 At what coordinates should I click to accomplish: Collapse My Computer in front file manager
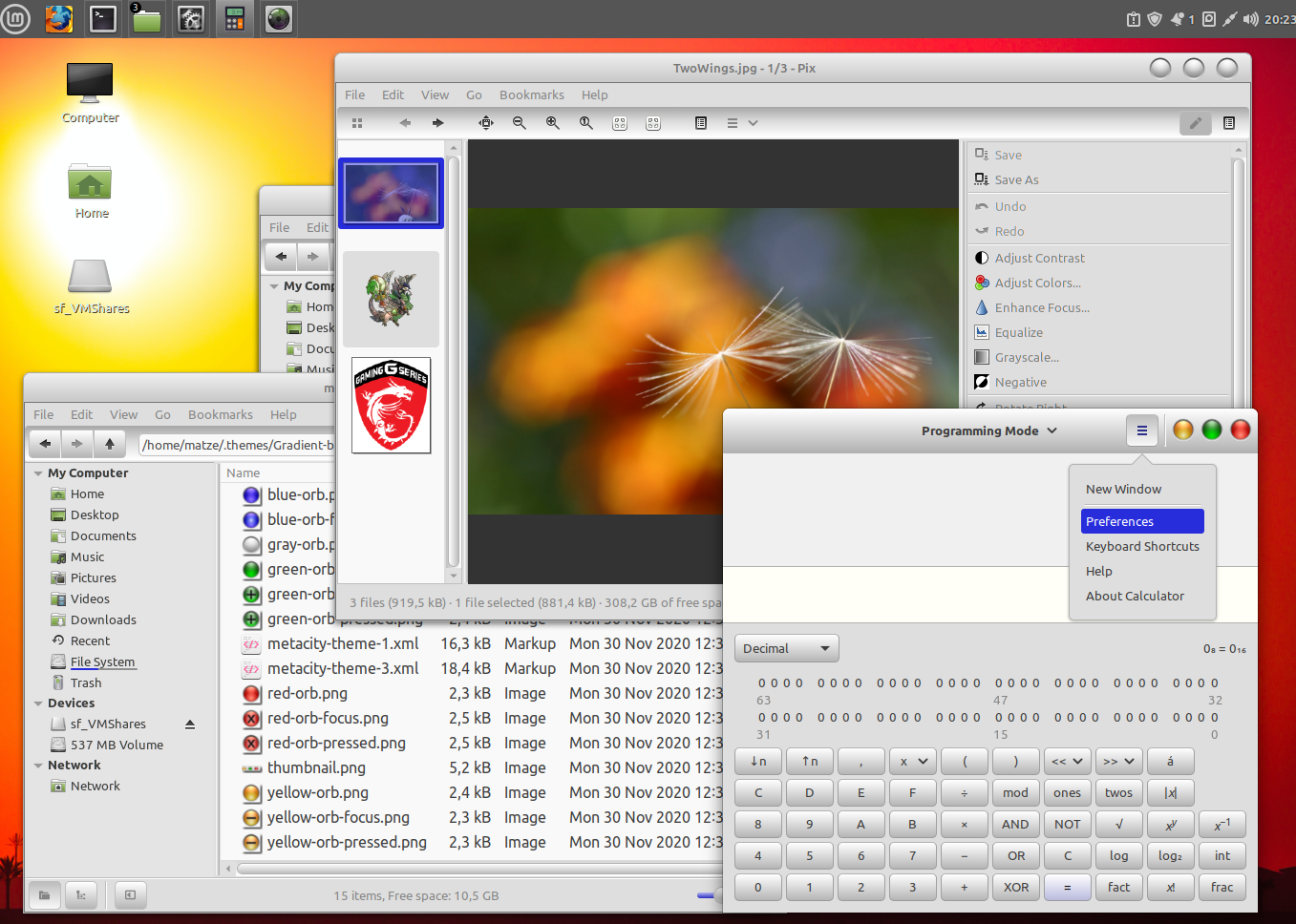coord(38,473)
